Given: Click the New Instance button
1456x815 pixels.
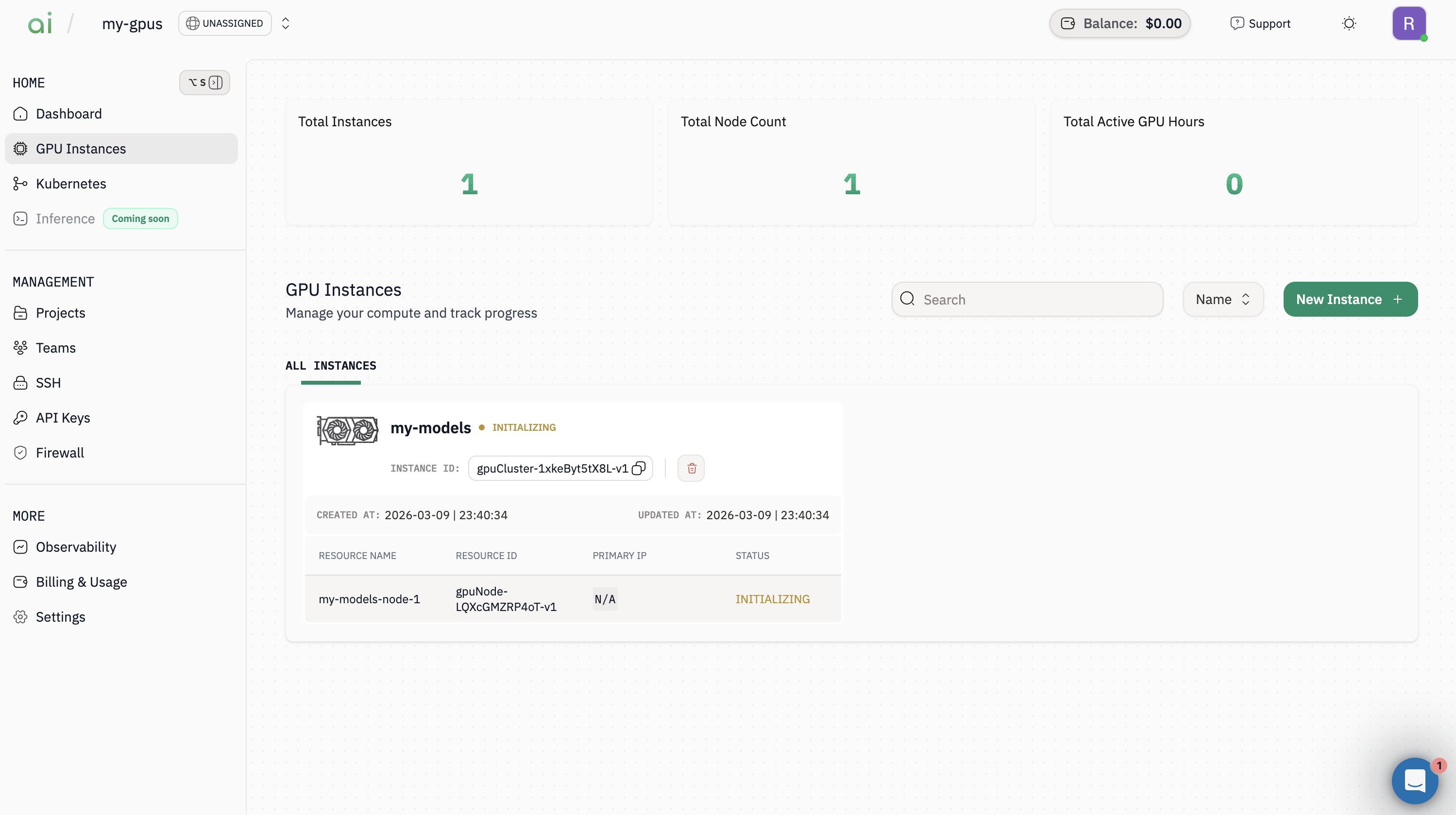Looking at the screenshot, I should 1350,299.
